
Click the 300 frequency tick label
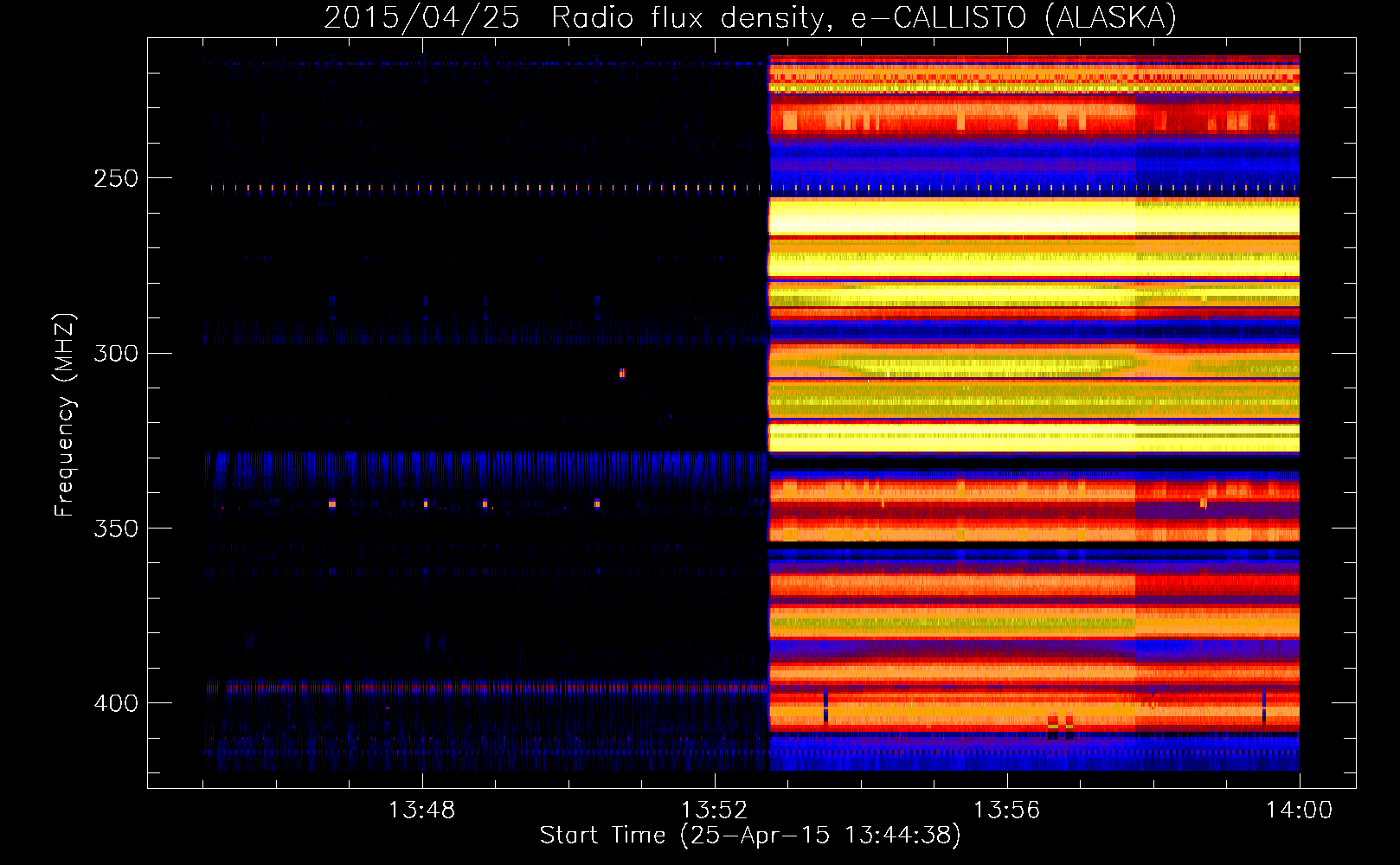click(115, 354)
